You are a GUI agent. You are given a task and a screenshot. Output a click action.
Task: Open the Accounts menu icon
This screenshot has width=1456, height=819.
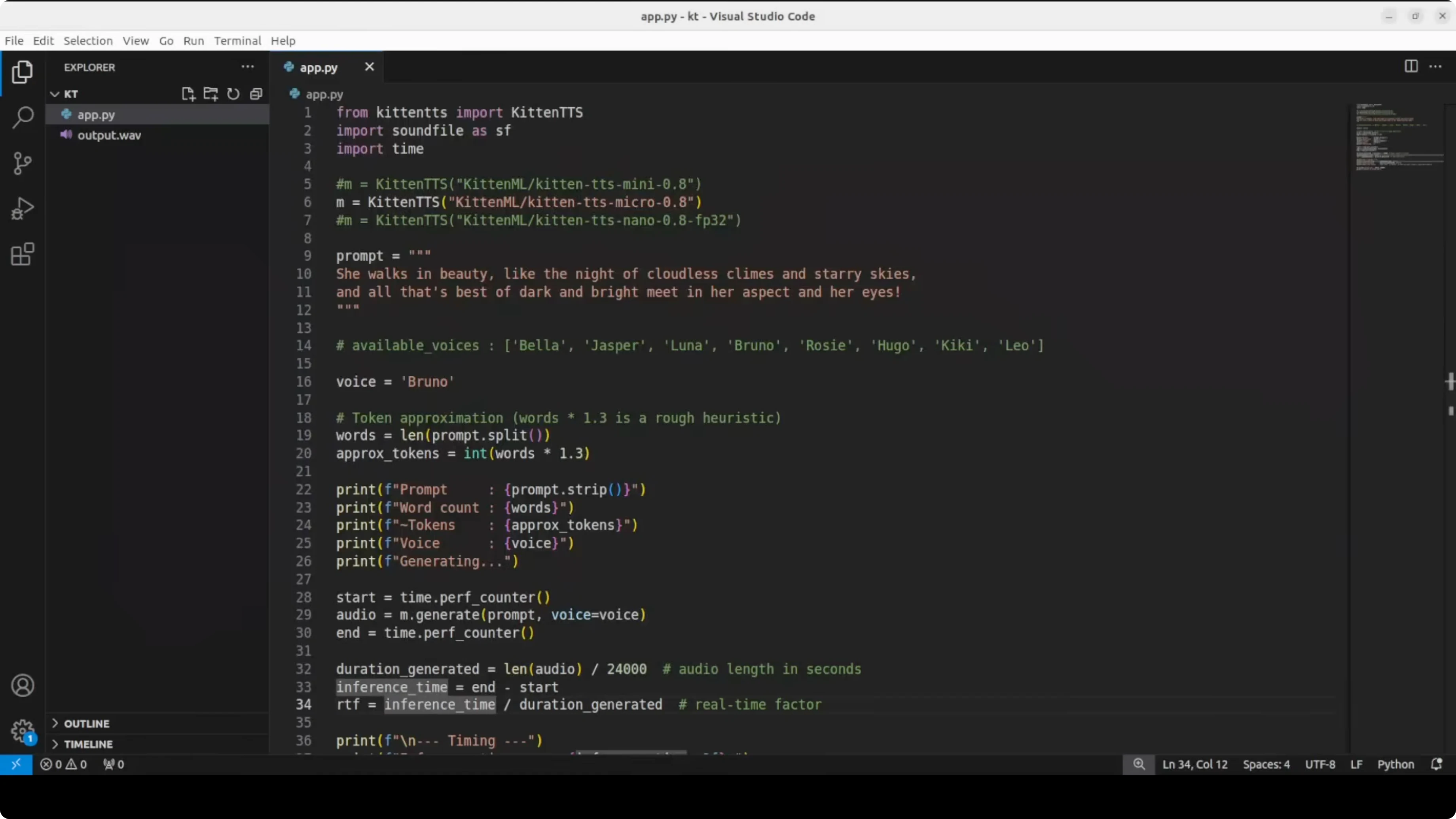pos(23,686)
